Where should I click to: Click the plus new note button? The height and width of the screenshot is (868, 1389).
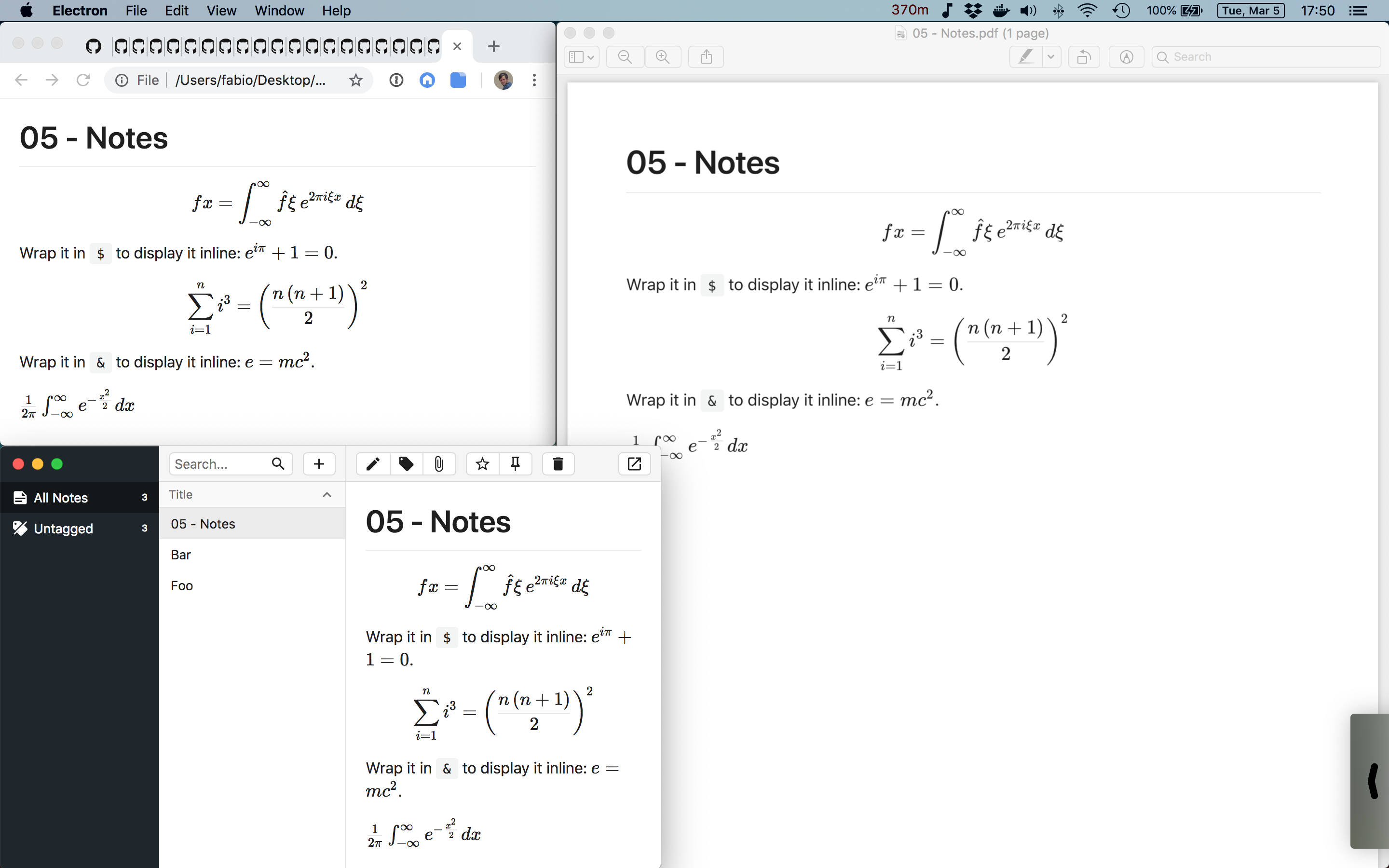(x=319, y=464)
